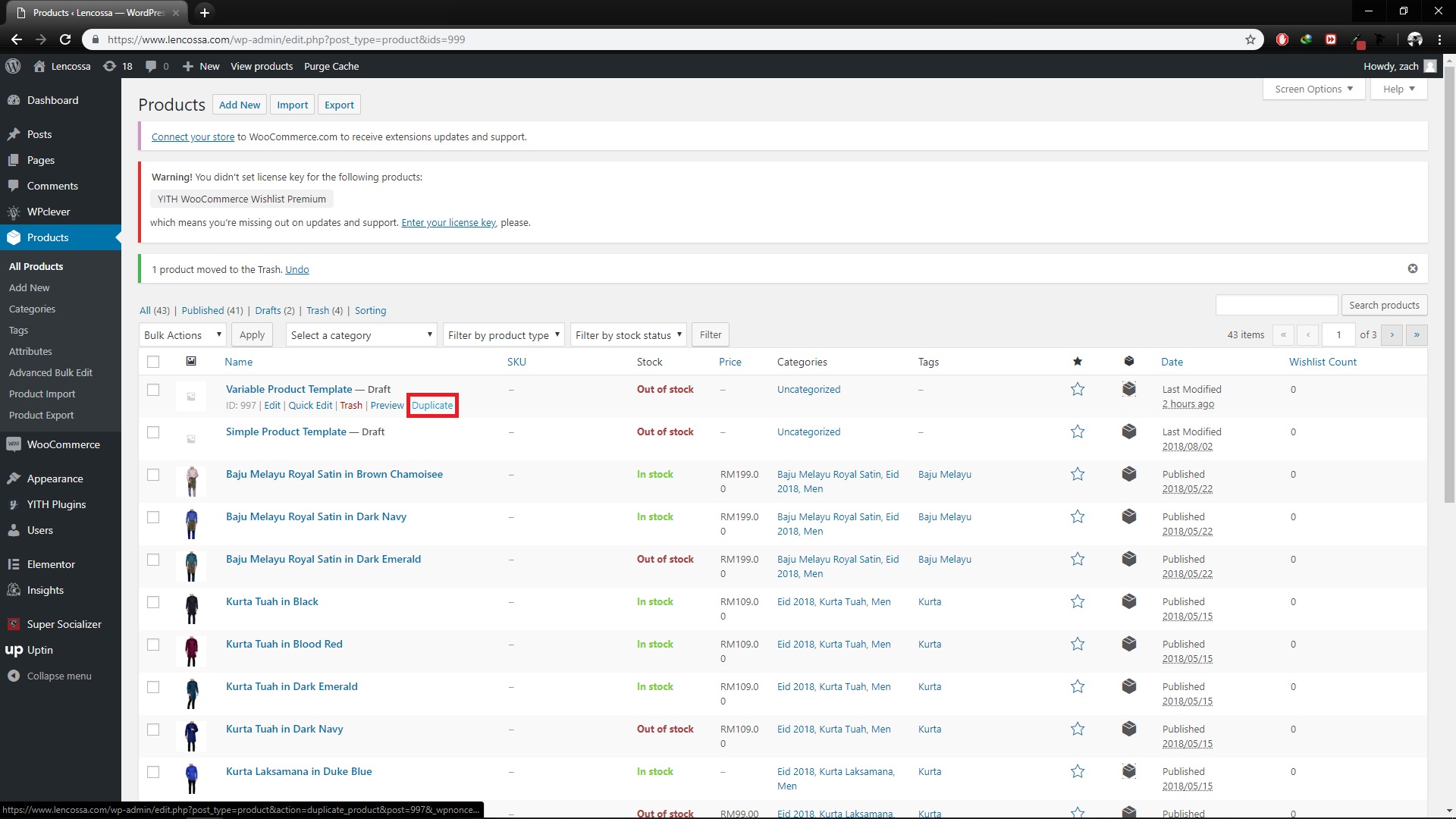
Task: Apply the selected bulk action
Action: [x=252, y=335]
